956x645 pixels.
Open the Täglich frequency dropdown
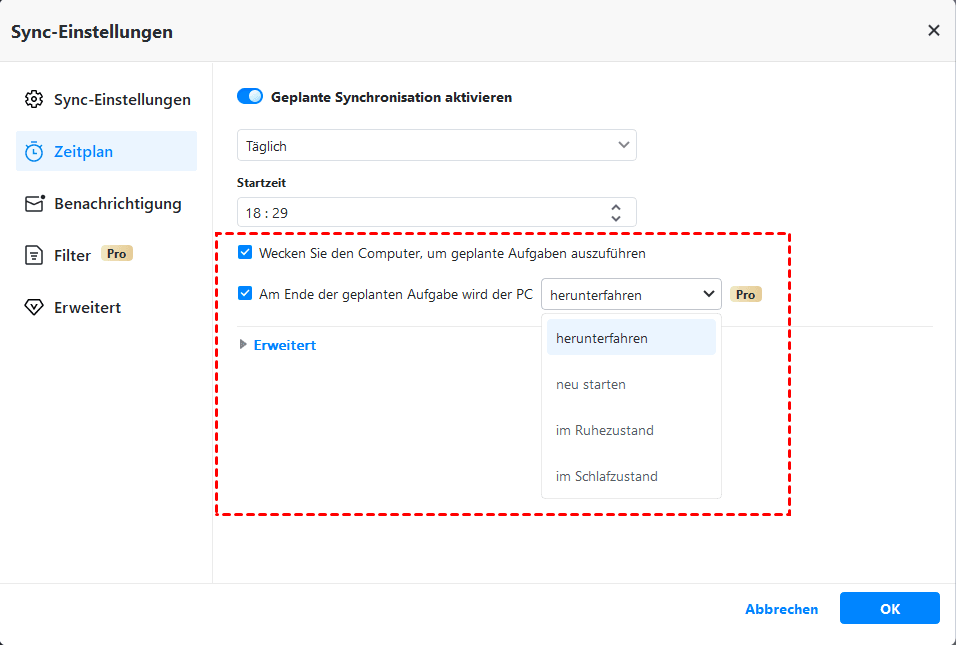[x=436, y=146]
